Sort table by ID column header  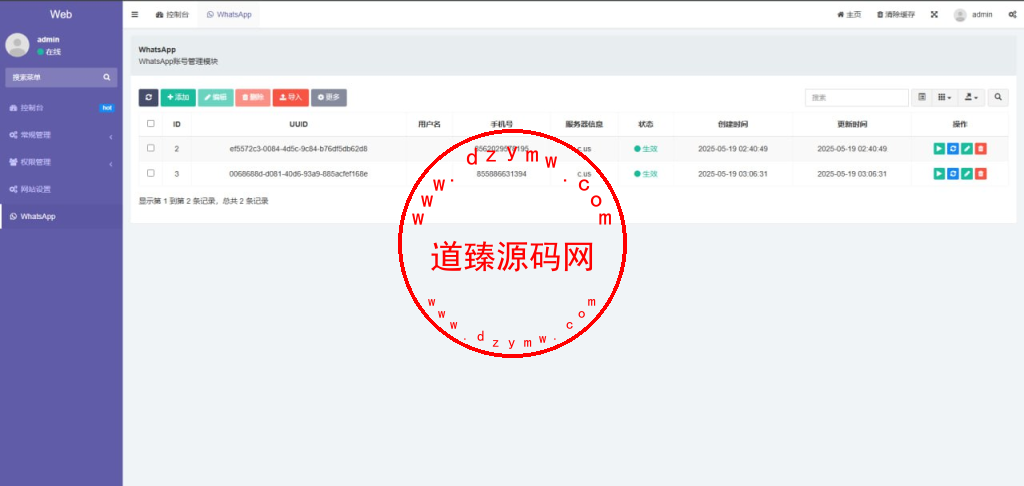176,123
